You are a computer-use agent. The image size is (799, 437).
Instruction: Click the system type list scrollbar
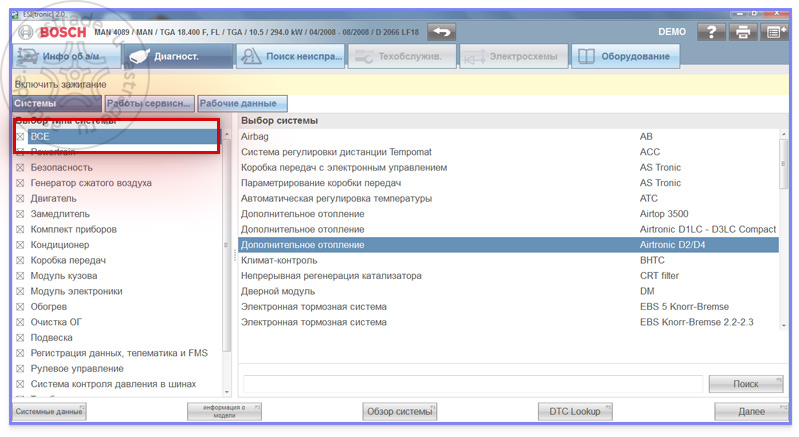[x=227, y=244]
